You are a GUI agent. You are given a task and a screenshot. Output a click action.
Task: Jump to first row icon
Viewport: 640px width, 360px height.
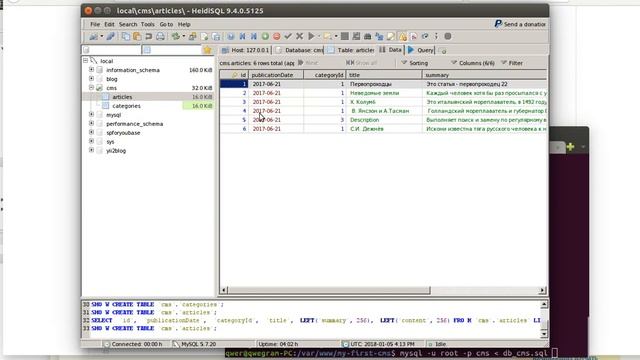(x=242, y=37)
